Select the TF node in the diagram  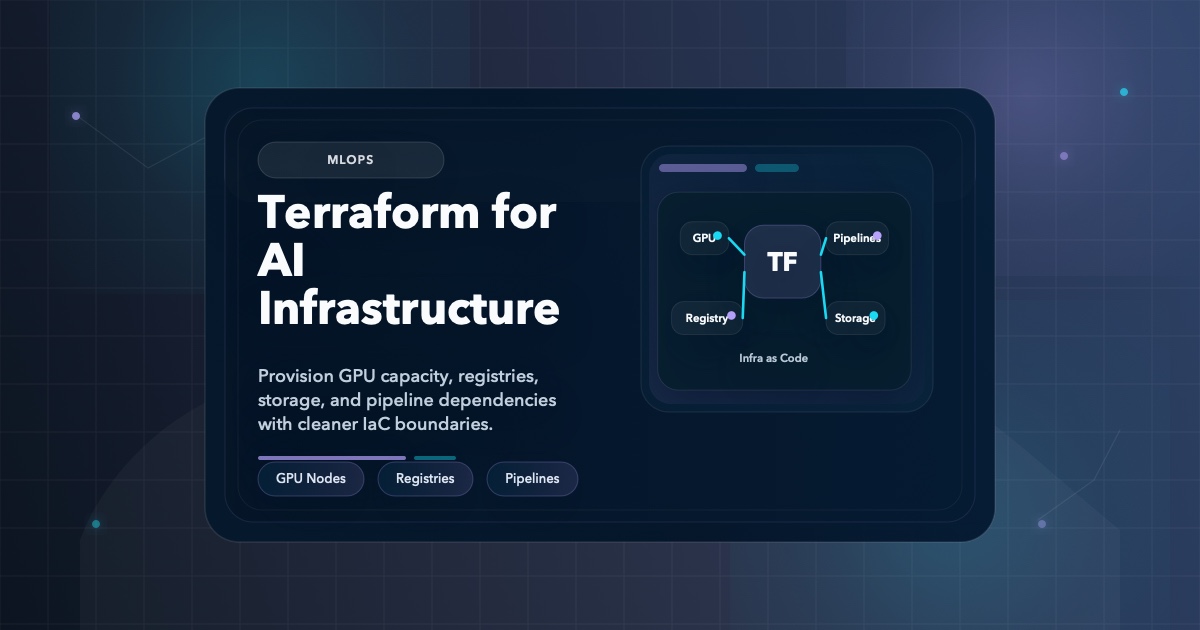783,262
